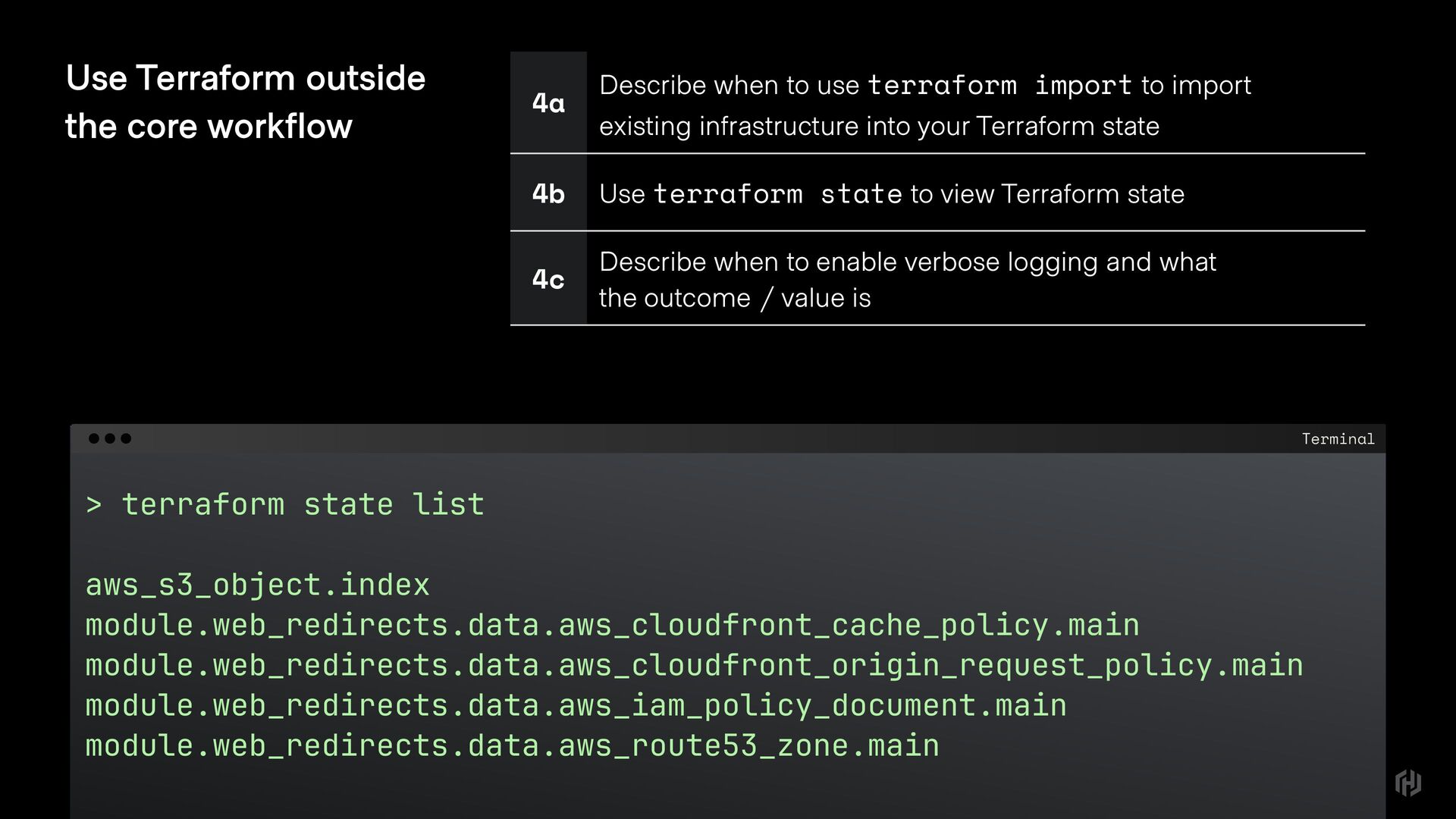Click the aws_s3_object.index output line
This screenshot has height=819, width=1456.
click(258, 585)
